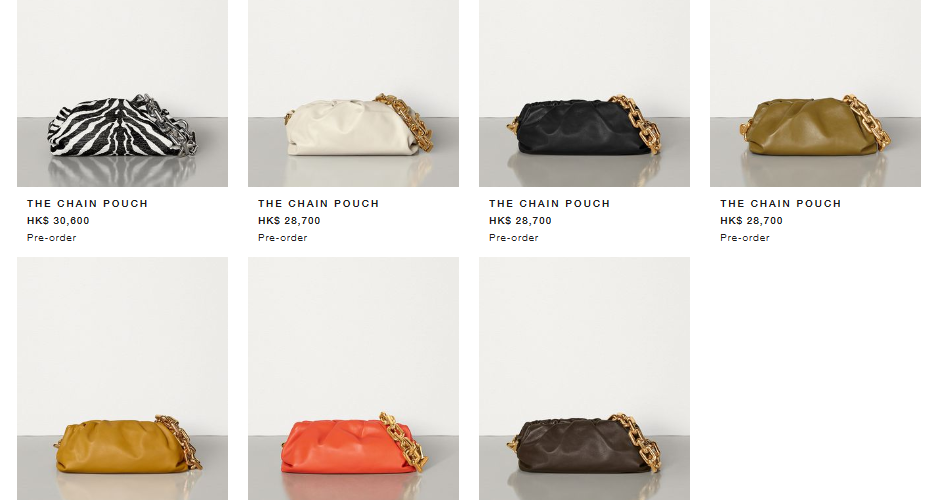Open the zebra print Chain Pouch image
This screenshot has width=941, height=500.
(122, 93)
